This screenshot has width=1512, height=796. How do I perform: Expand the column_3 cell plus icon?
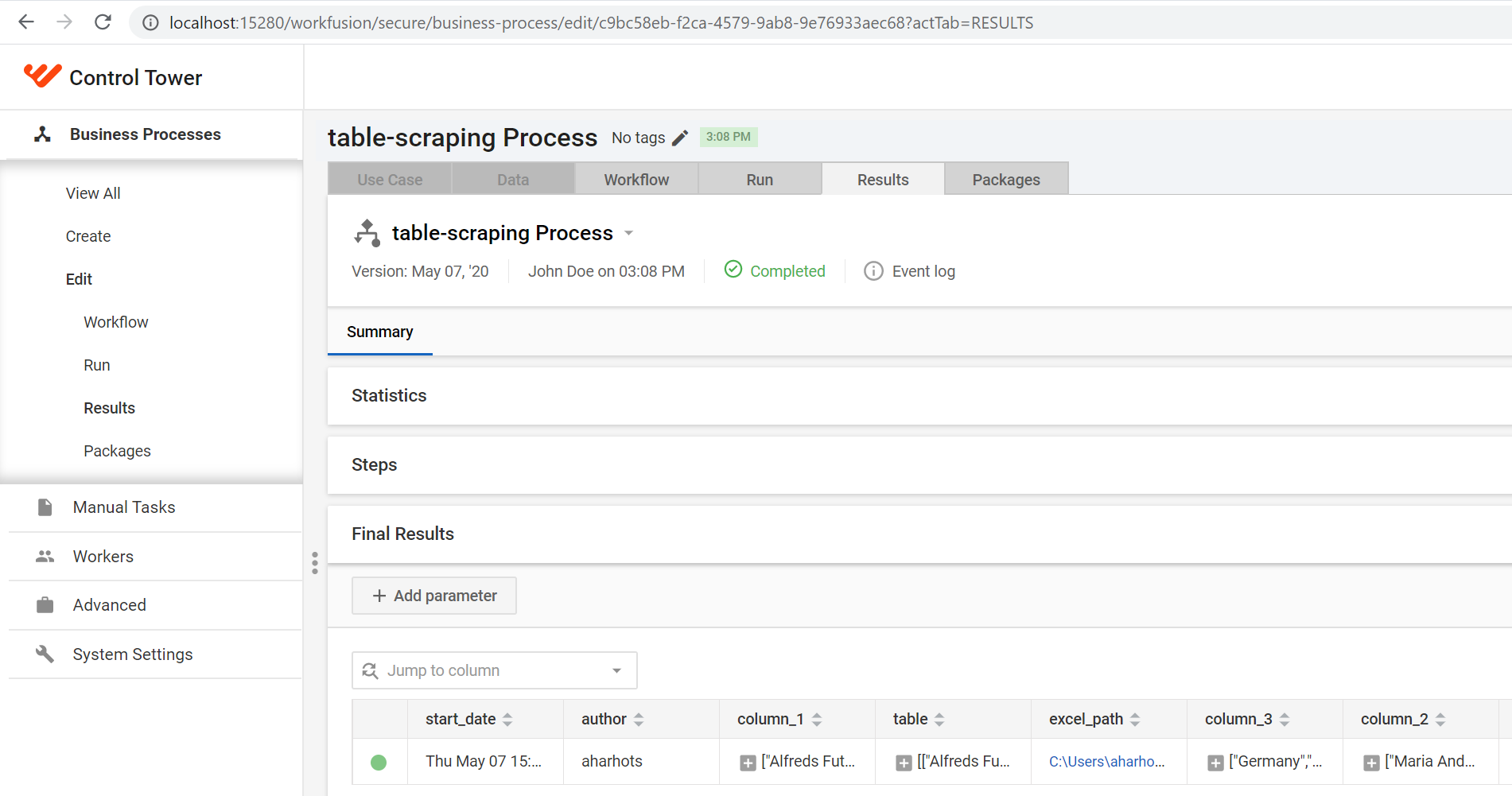tap(1215, 763)
